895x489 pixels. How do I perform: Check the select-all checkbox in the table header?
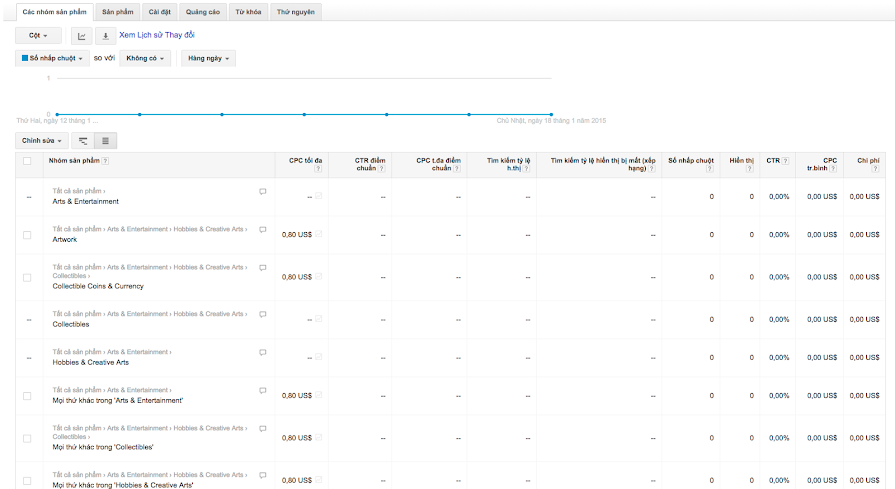coord(27,161)
